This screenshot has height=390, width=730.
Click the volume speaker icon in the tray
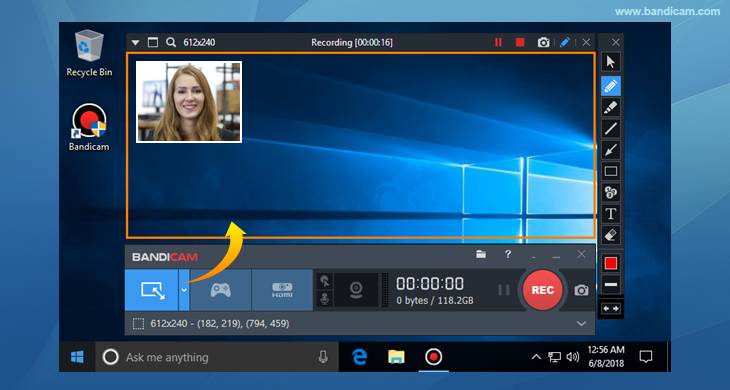tap(572, 357)
